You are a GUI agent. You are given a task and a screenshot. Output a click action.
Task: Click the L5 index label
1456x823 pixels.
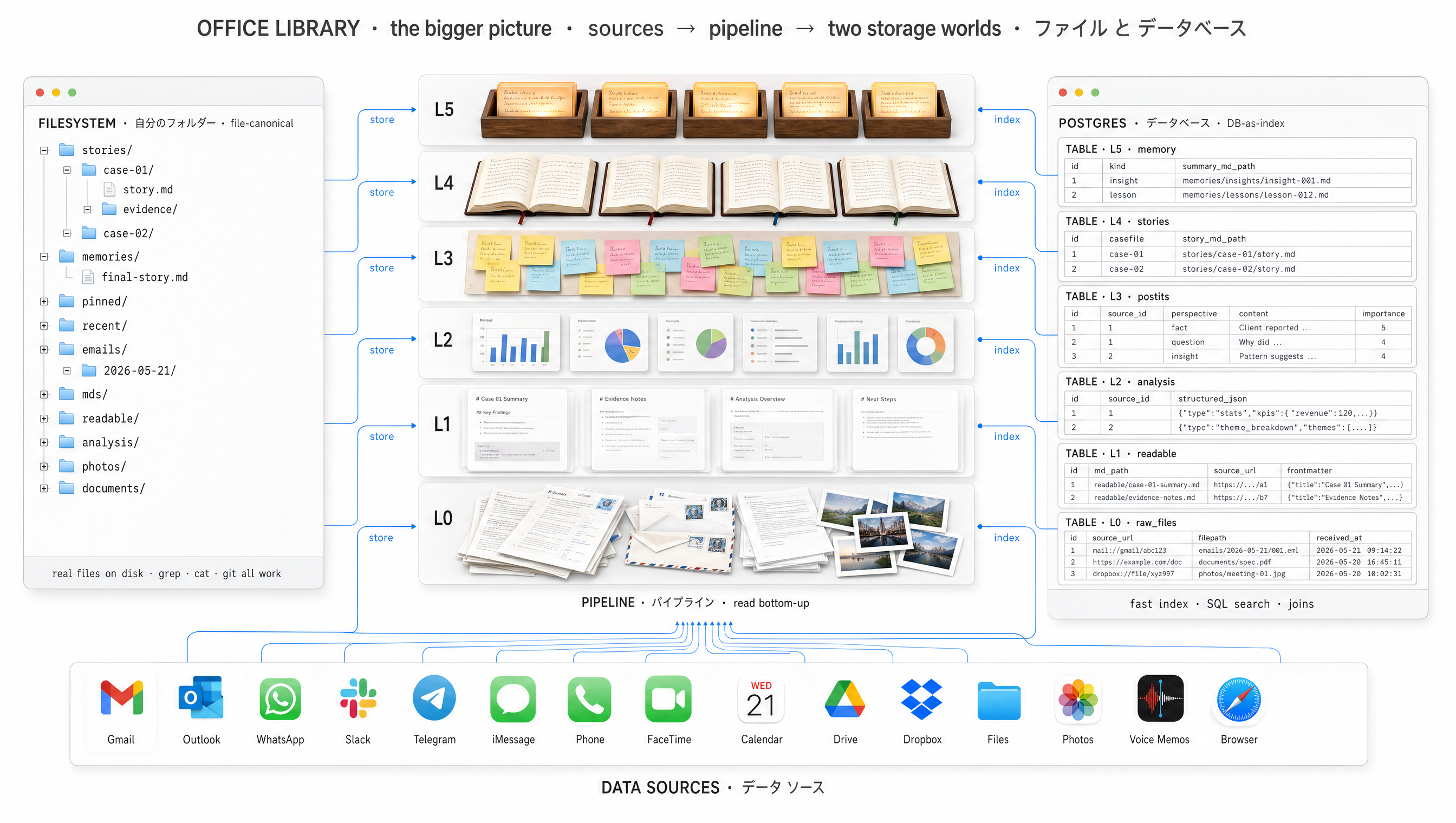pyautogui.click(x=1007, y=119)
